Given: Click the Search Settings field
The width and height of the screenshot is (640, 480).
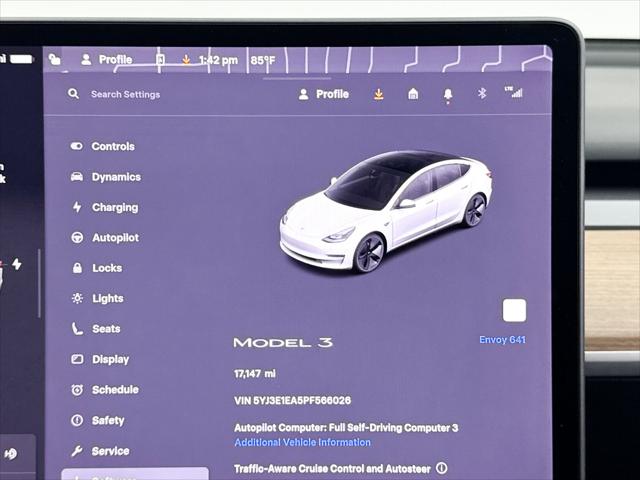Looking at the screenshot, I should [125, 94].
